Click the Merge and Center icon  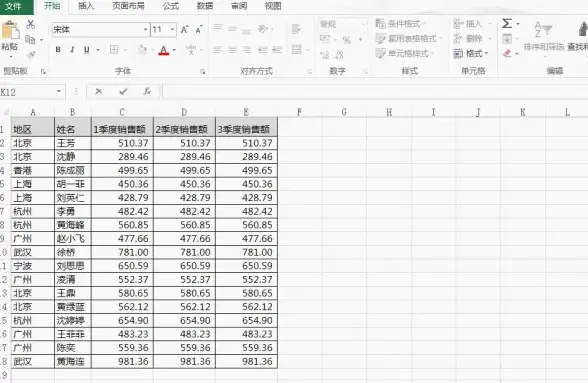pyautogui.click(x=297, y=49)
